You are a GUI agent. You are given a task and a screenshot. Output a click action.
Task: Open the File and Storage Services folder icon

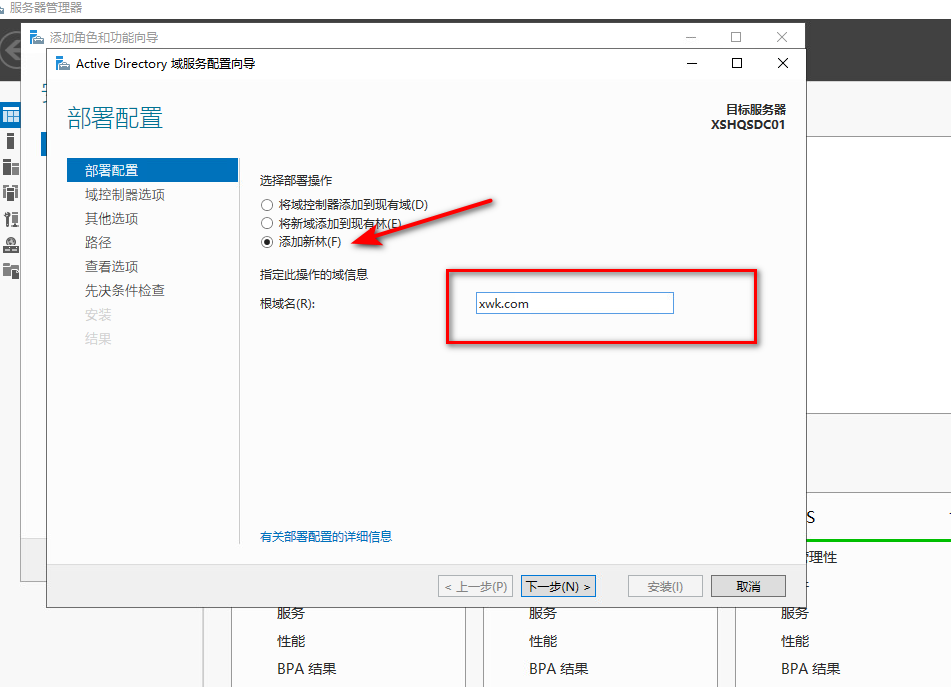click(11, 270)
